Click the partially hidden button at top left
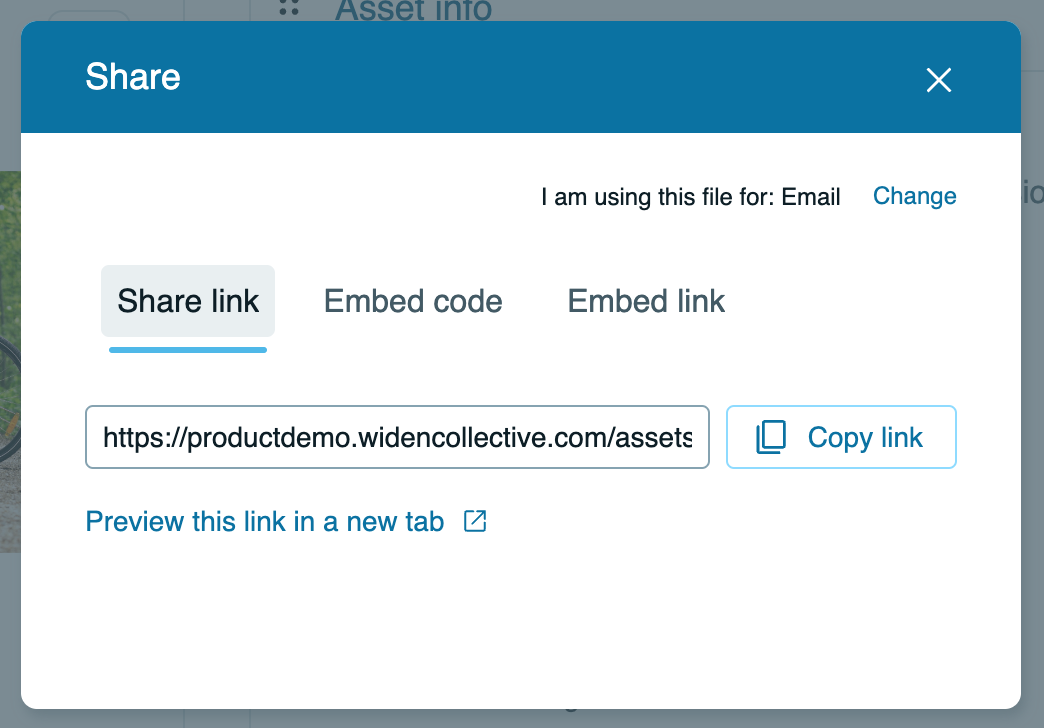 [x=88, y=15]
